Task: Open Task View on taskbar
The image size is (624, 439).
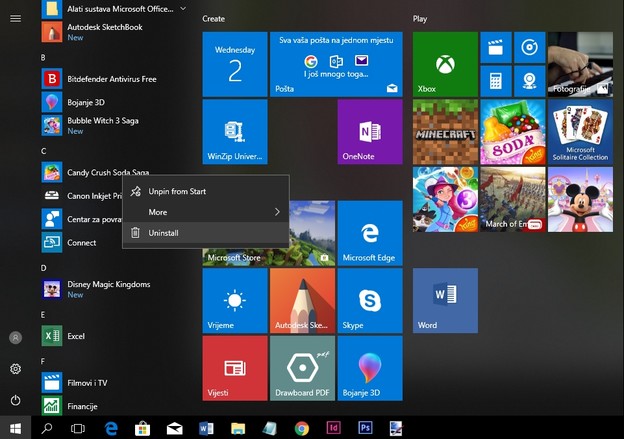Action: [78, 428]
